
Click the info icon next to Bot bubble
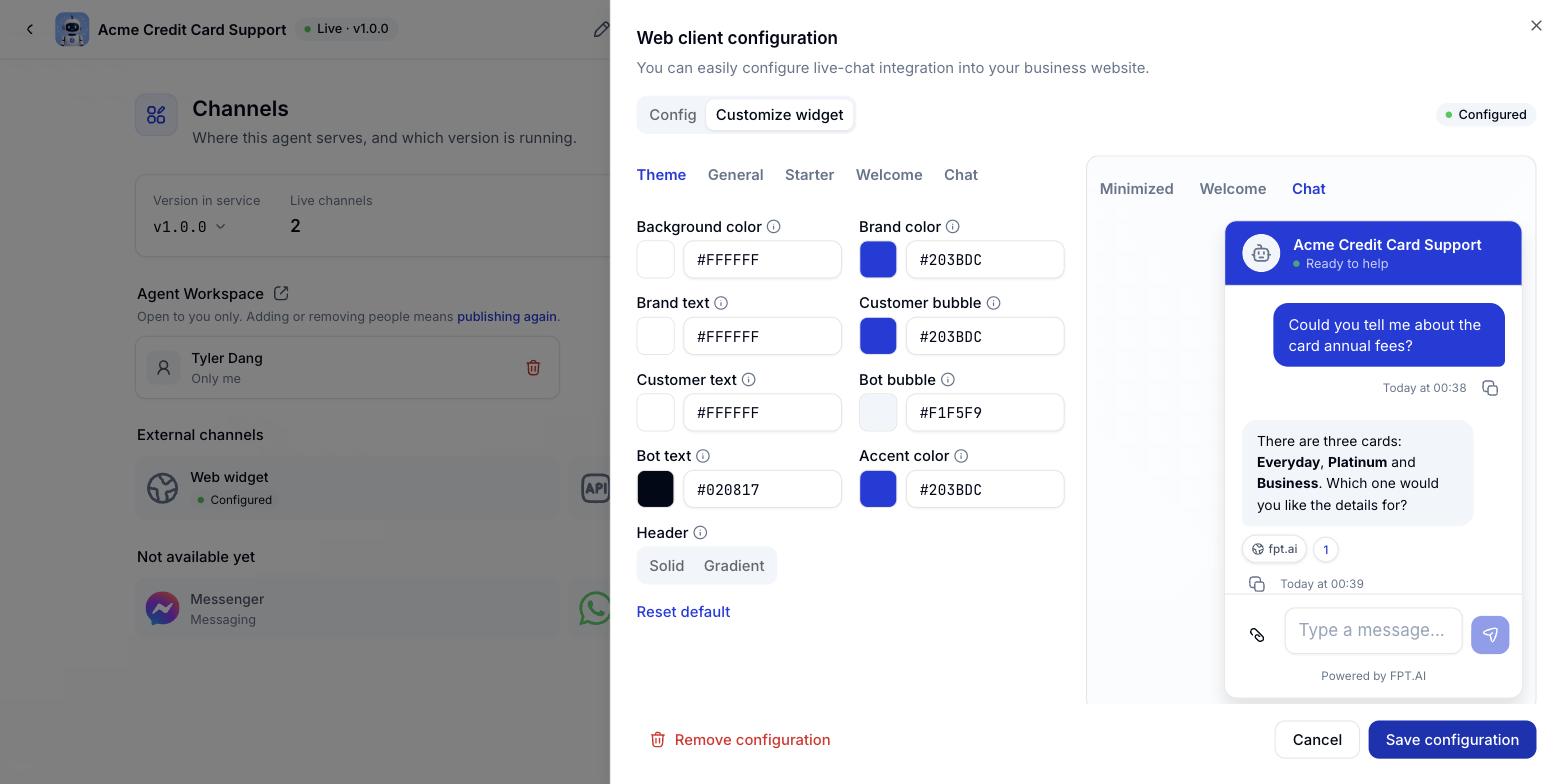[x=948, y=380]
